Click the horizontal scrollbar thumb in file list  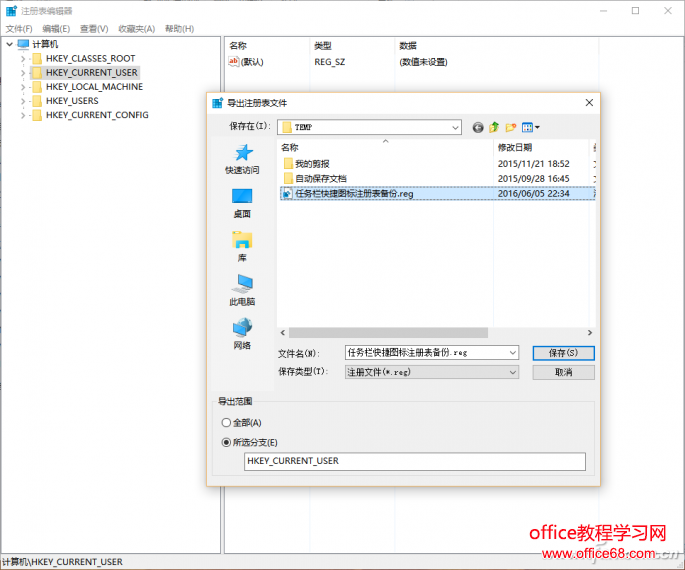click(x=388, y=333)
